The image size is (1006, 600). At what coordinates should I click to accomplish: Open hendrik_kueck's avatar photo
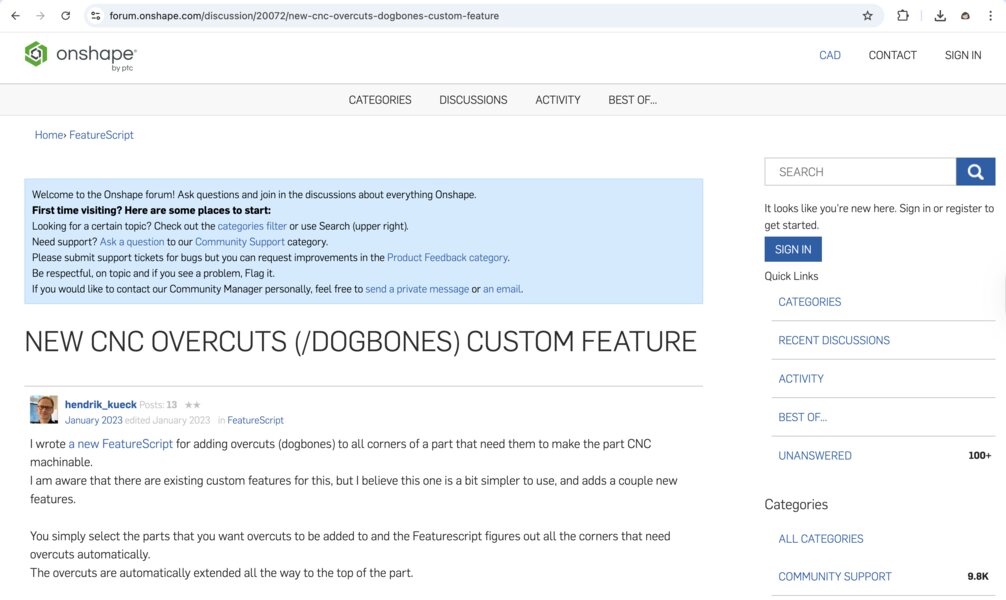coord(44,409)
